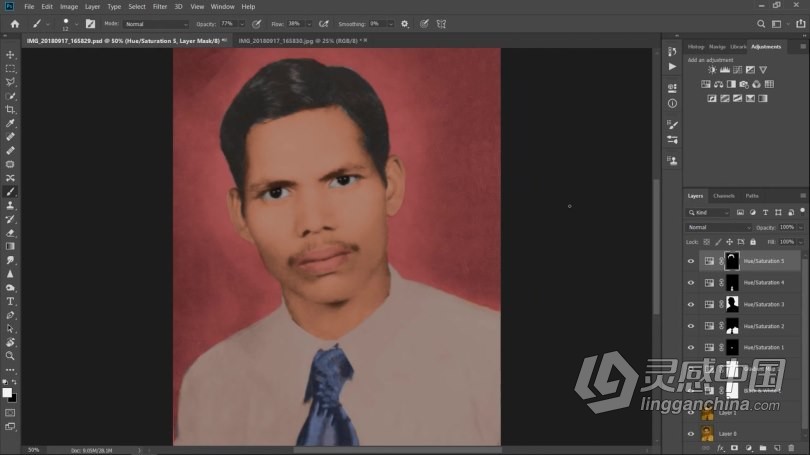
Task: Select the Move tool
Action: click(10, 55)
